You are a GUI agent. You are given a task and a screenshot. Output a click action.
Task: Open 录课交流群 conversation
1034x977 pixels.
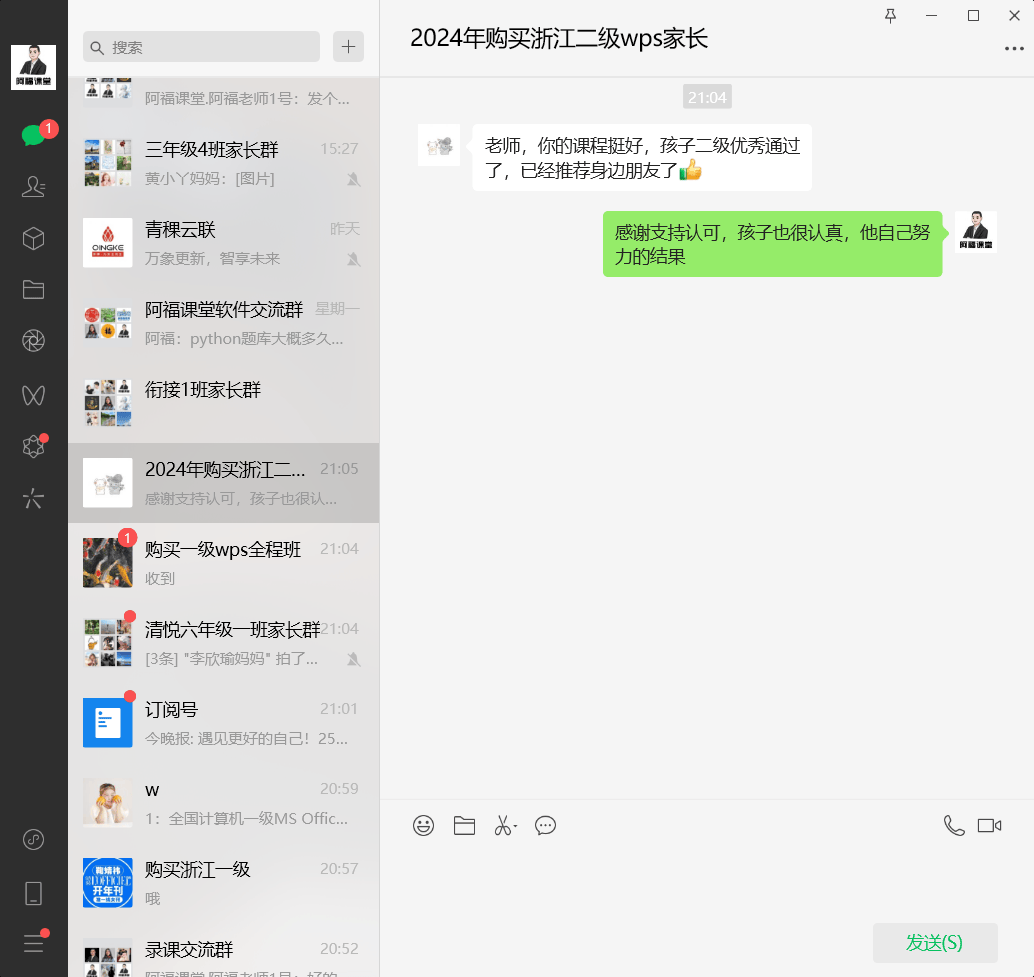coord(224,950)
